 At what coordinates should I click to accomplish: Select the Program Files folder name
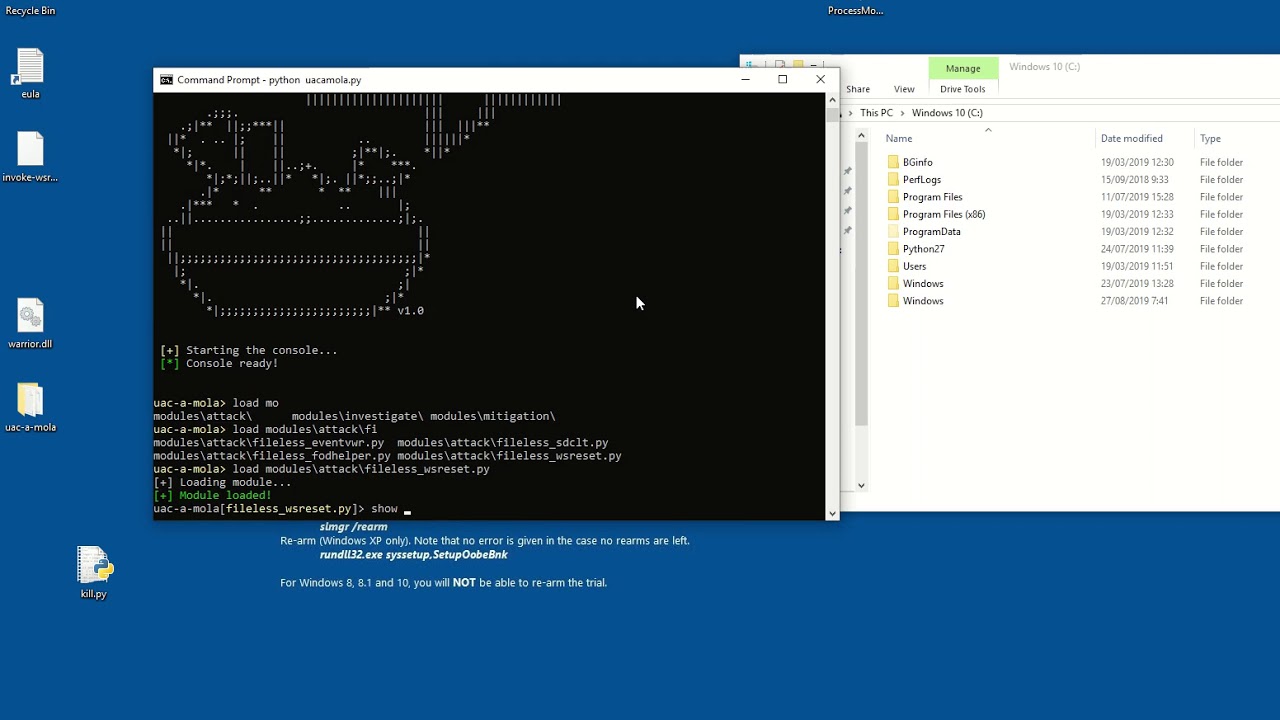[x=932, y=197]
